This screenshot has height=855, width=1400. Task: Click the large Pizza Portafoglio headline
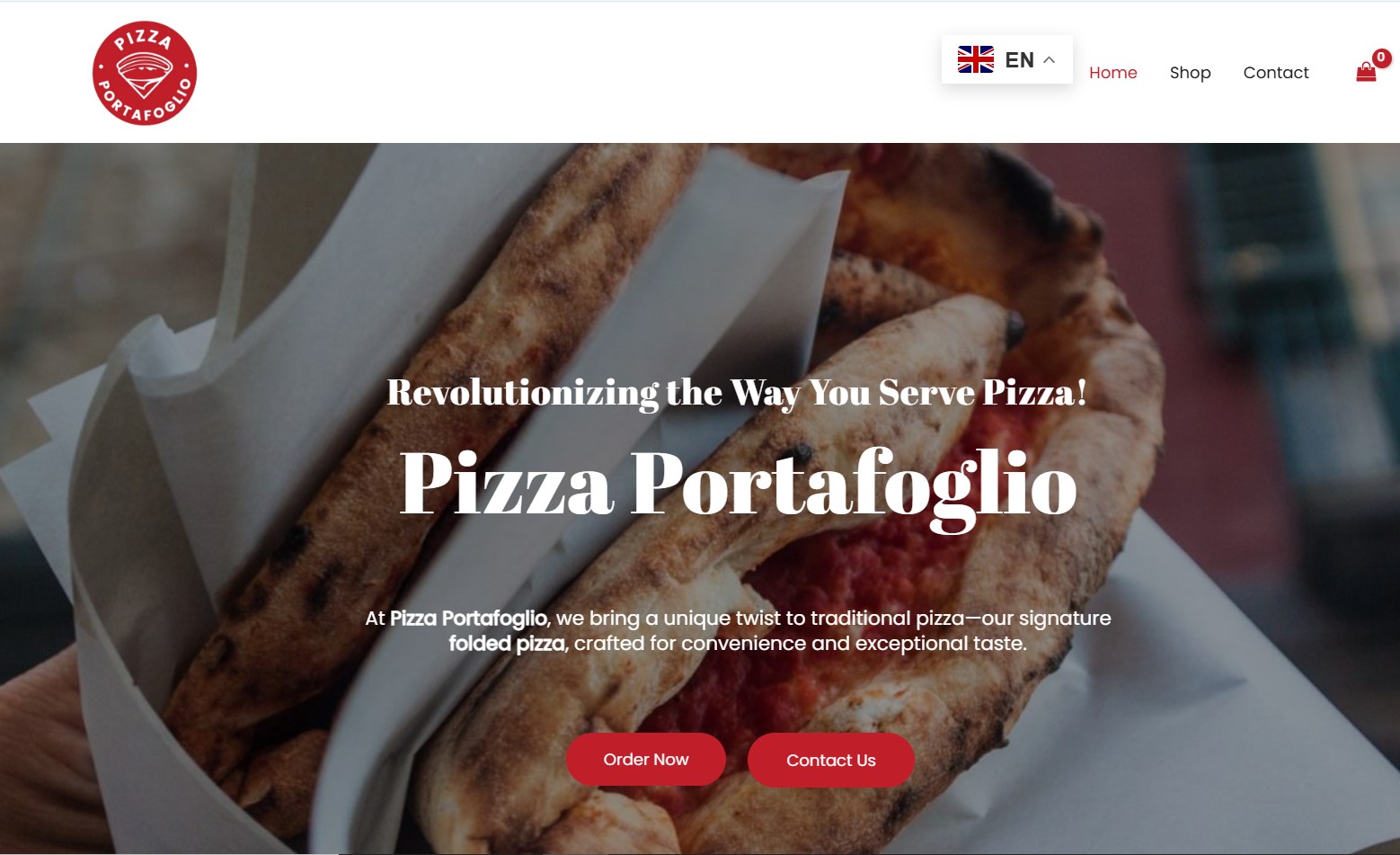pos(738,485)
